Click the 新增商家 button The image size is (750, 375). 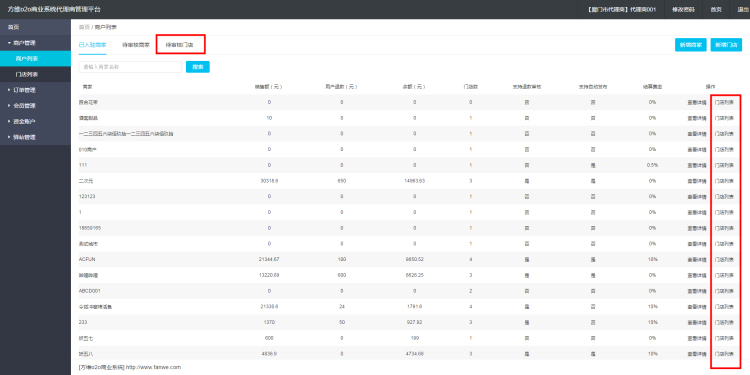click(691, 44)
